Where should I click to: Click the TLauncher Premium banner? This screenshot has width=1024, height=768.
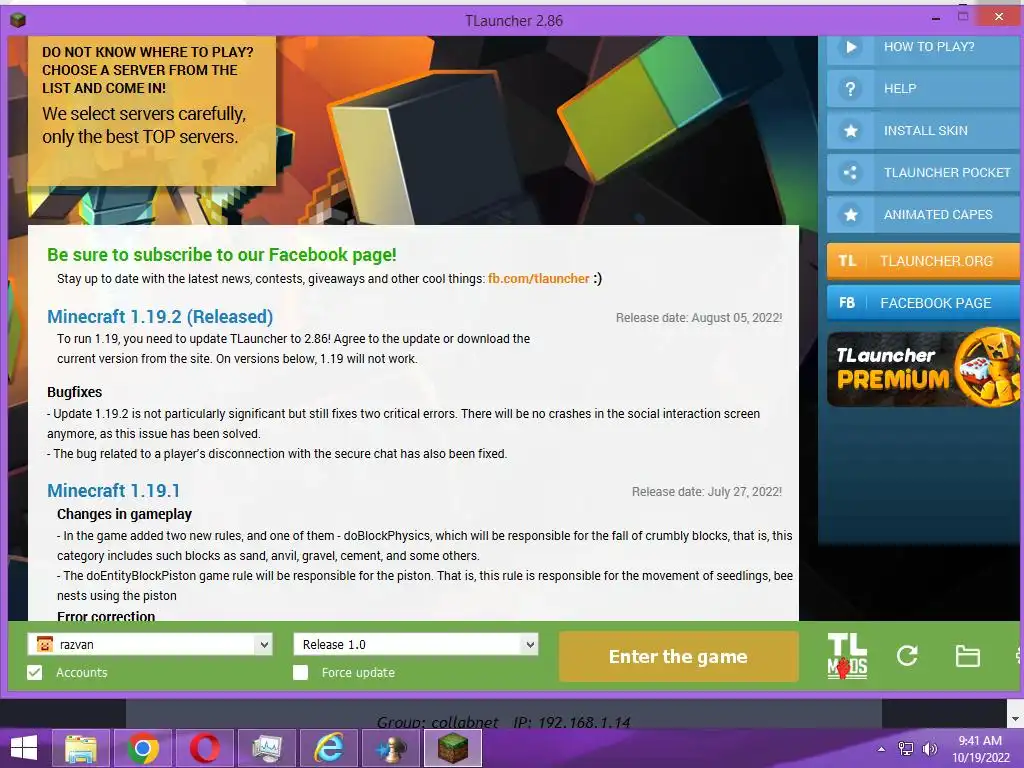923,368
